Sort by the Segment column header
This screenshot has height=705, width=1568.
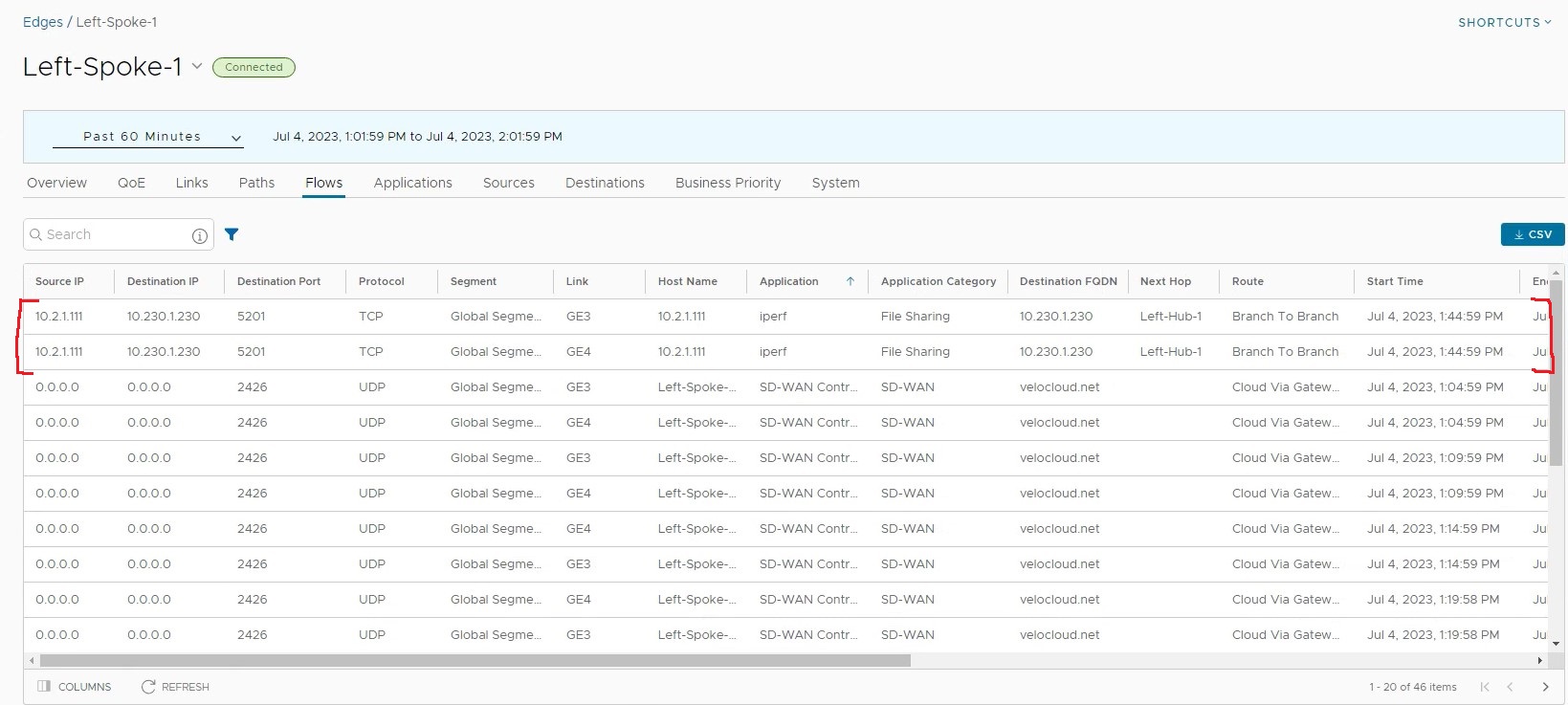tap(474, 281)
